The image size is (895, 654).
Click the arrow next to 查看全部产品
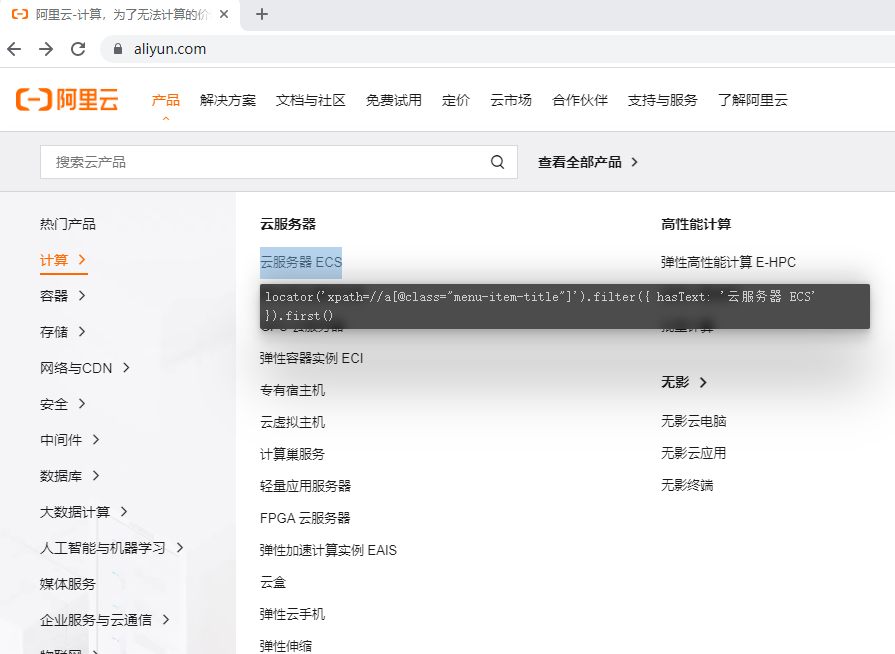coord(634,162)
